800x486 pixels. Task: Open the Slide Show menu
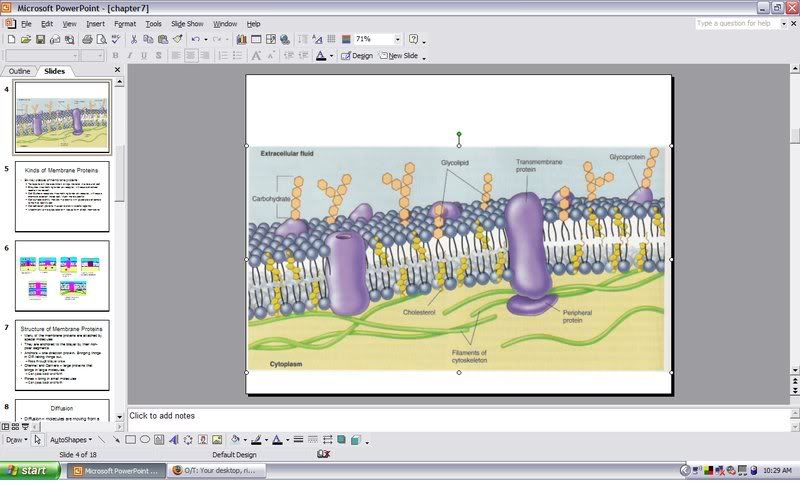click(x=187, y=23)
